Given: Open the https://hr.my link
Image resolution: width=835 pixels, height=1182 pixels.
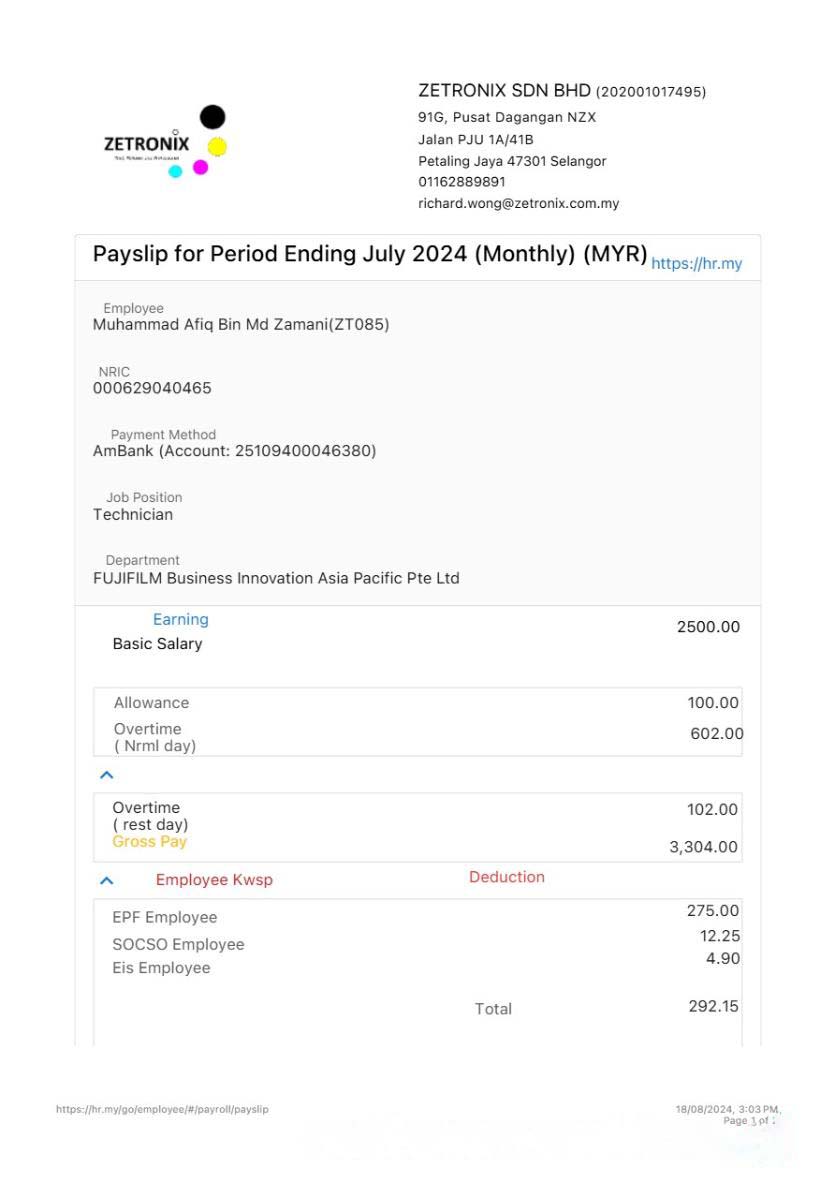Looking at the screenshot, I should [x=696, y=264].
